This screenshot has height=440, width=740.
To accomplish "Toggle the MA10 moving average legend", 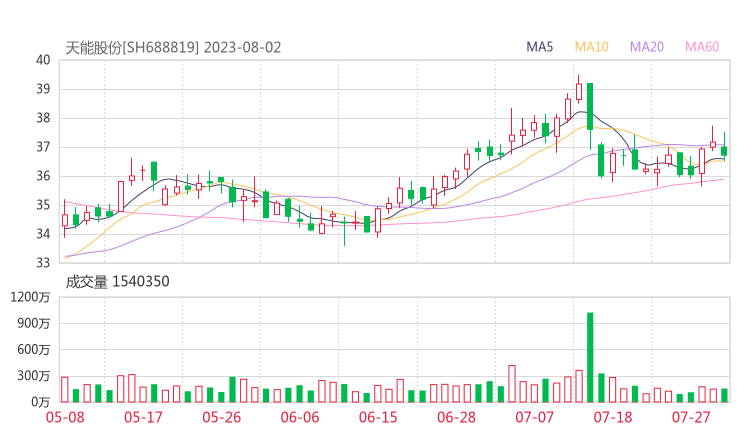I will (x=591, y=47).
